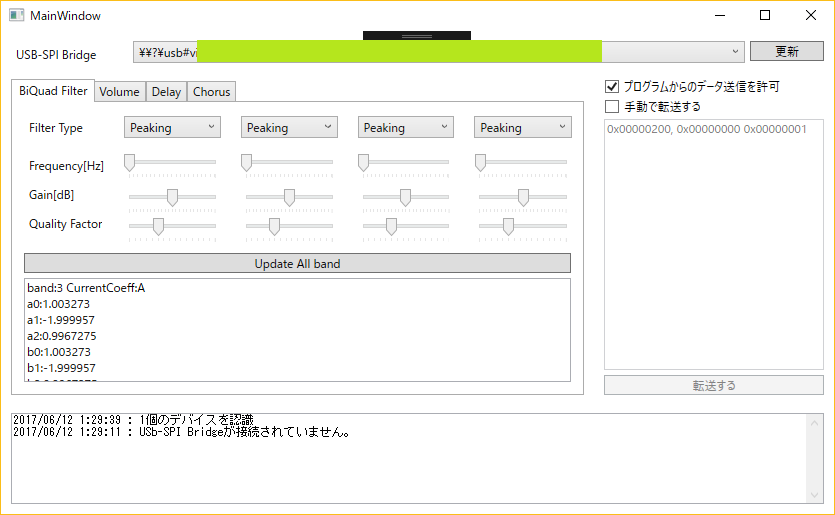This screenshot has width=835, height=515.
Task: Click first band Gain slider thumb
Action: (172, 197)
